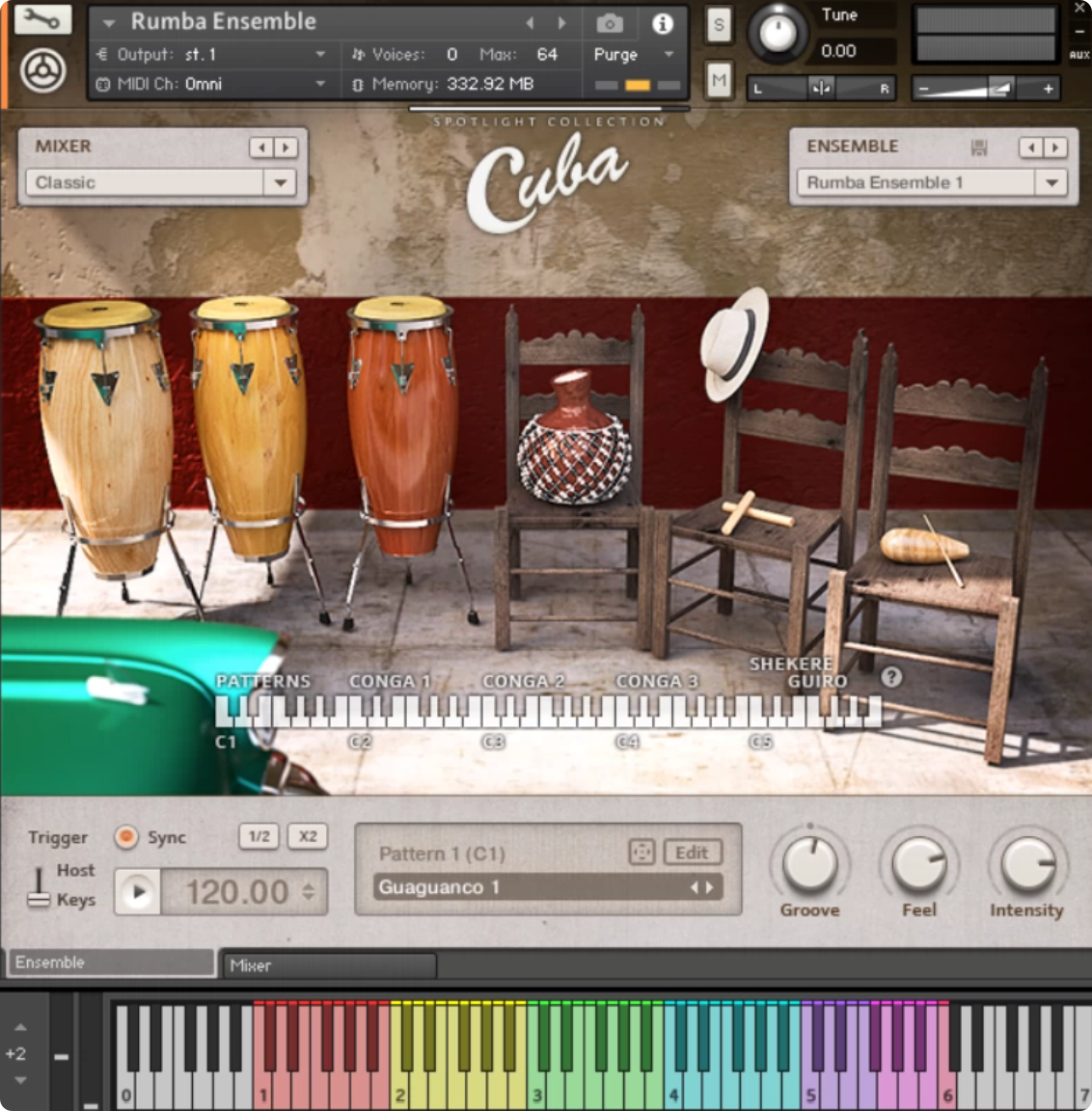
Task: Select next mixer preset arrow
Action: click(286, 148)
